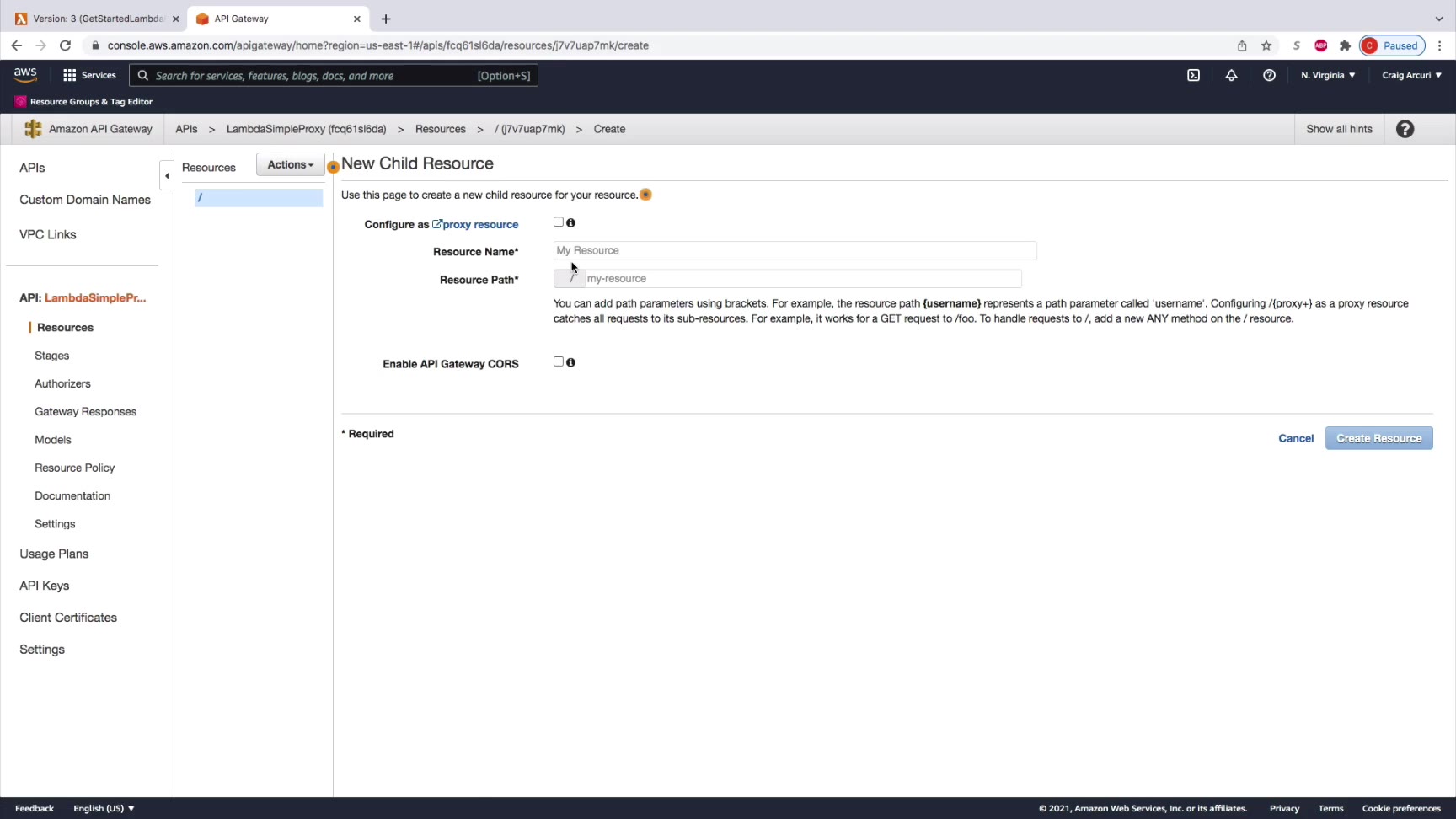Check the Configure as proxy resource checkbox
This screenshot has width=1456, height=819.
[558, 222]
